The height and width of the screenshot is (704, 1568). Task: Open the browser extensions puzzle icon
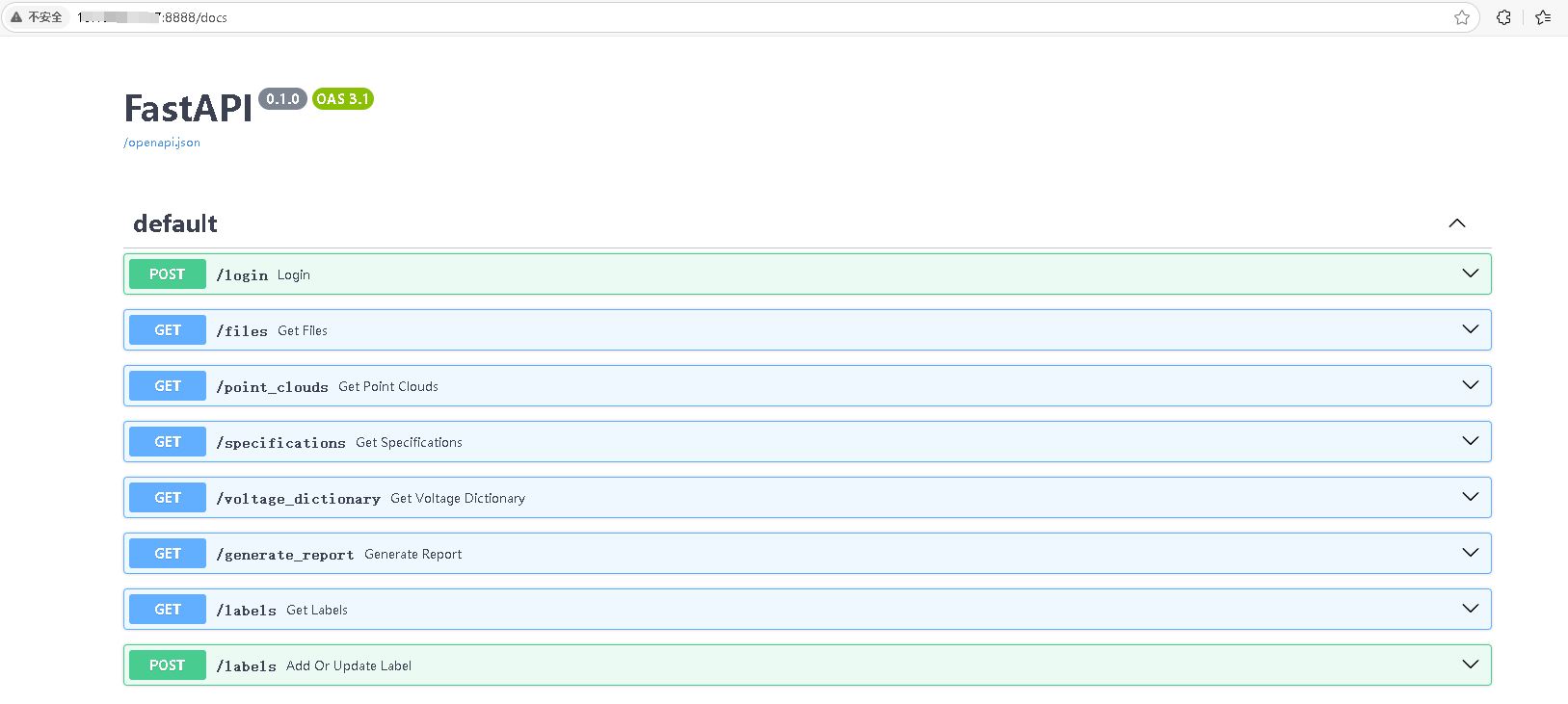[1503, 17]
